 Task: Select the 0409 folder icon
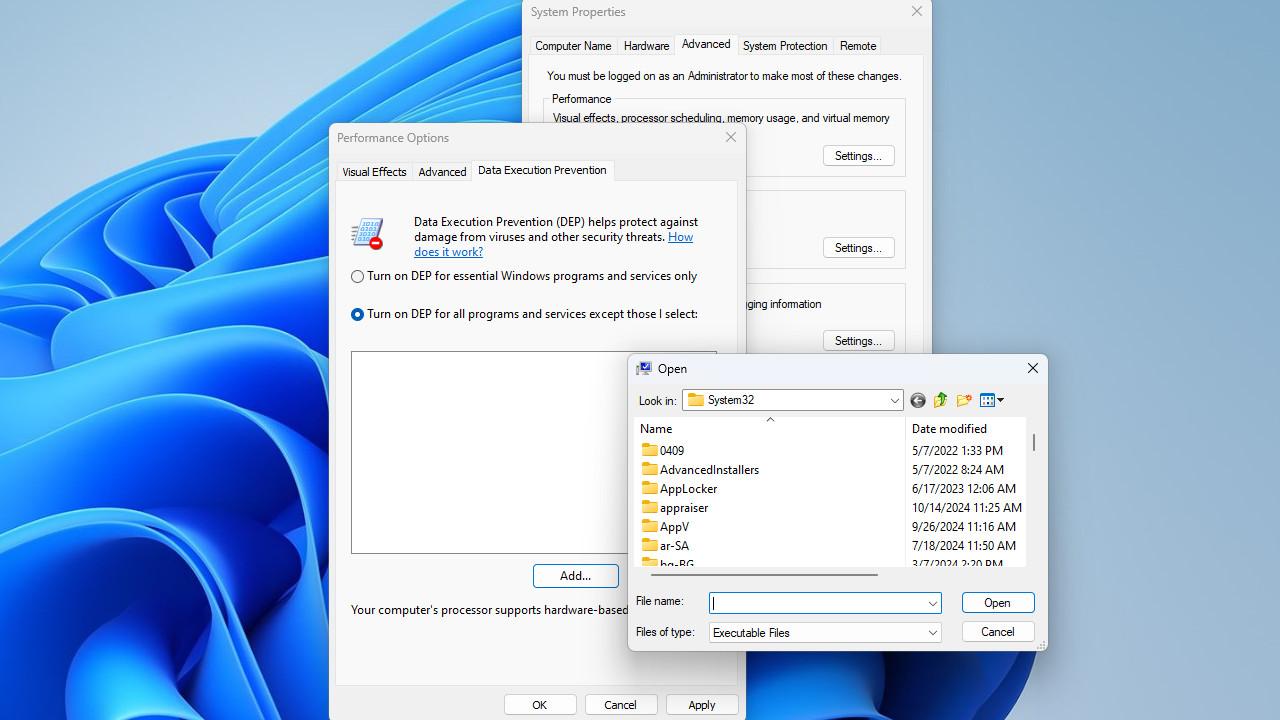(x=650, y=450)
